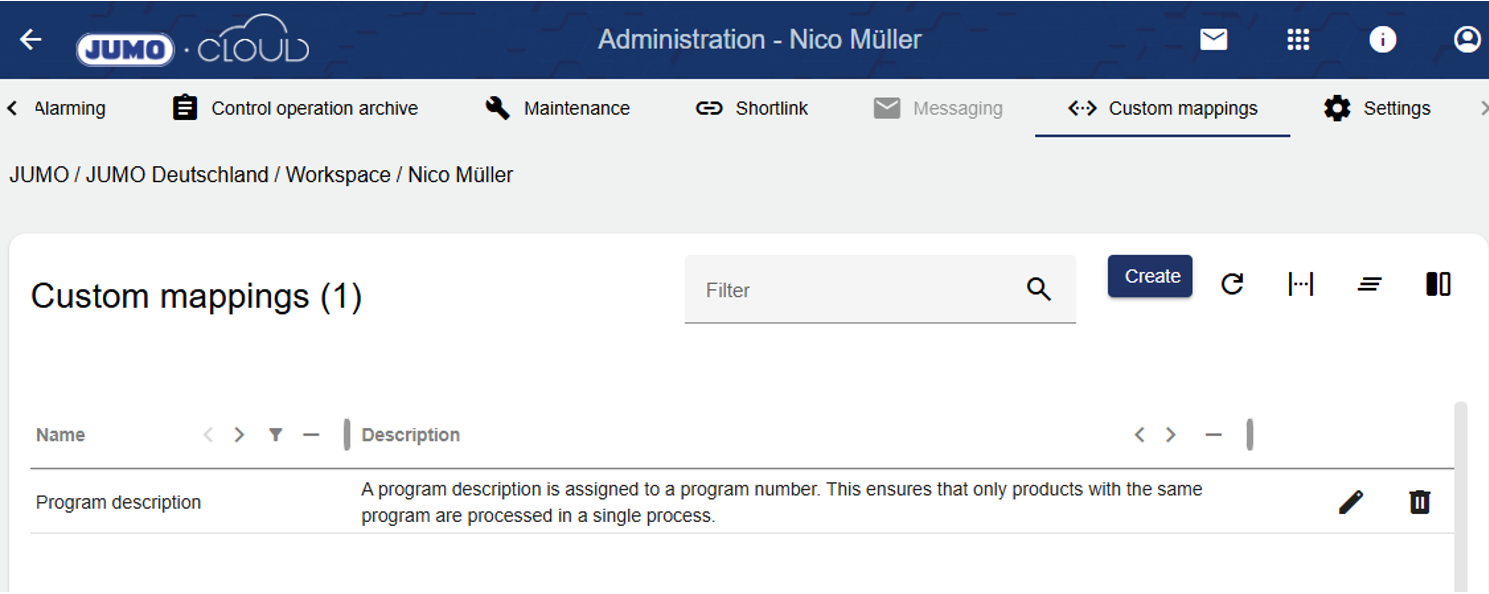
Task: Move Description column left with chevron
Action: coord(1139,435)
